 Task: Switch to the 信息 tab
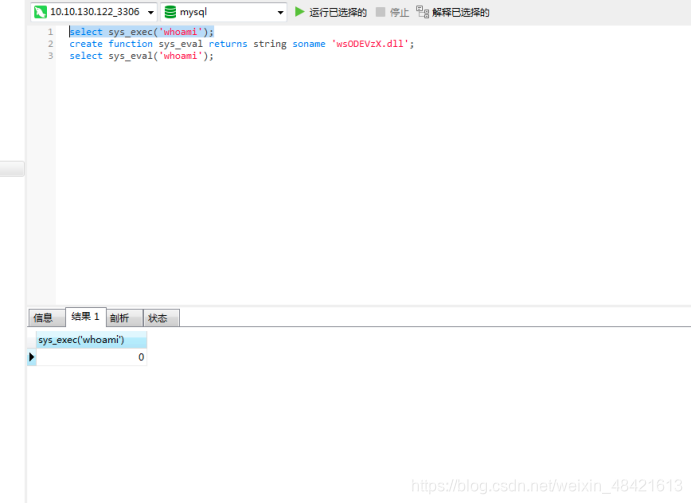[46, 318]
